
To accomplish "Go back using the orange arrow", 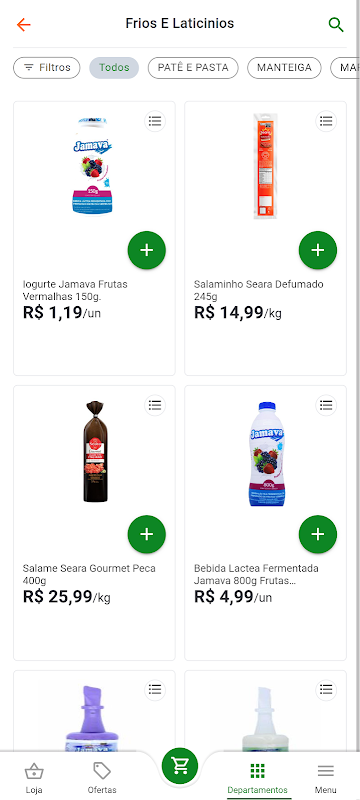I will 23,24.
